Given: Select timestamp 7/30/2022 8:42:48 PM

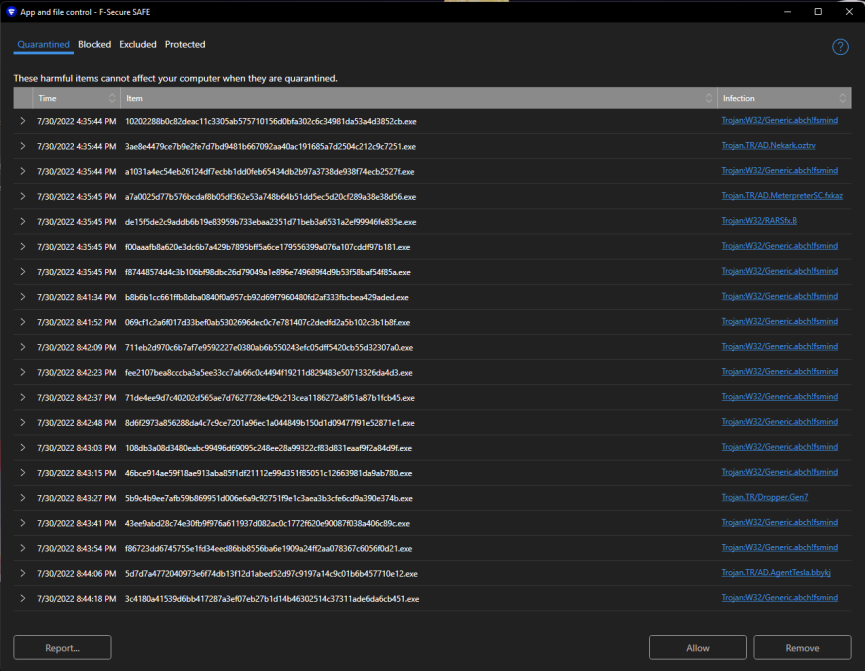Looking at the screenshot, I should click(x=77, y=423).
